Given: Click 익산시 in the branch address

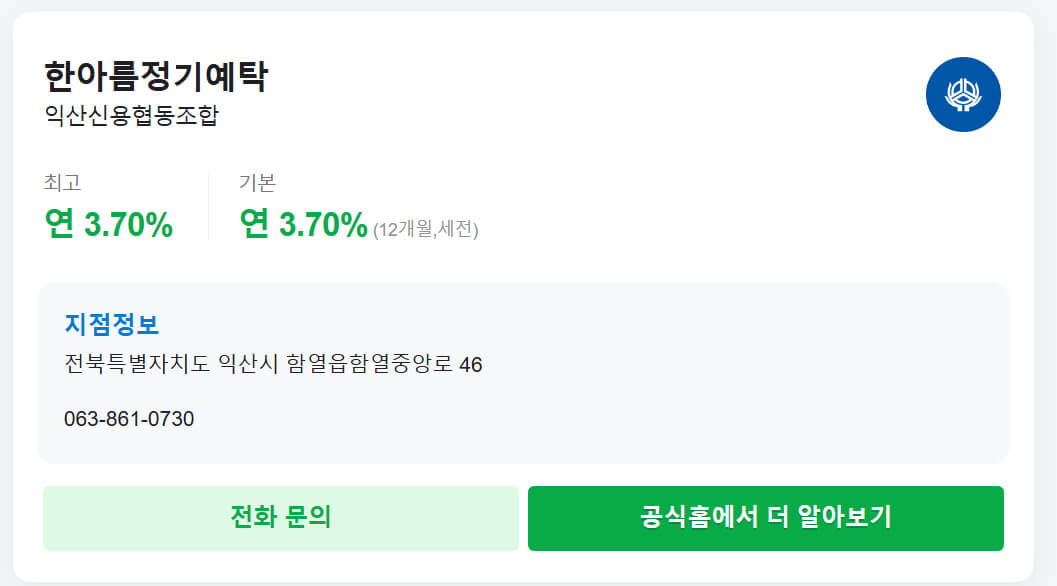Looking at the screenshot, I should tap(247, 364).
